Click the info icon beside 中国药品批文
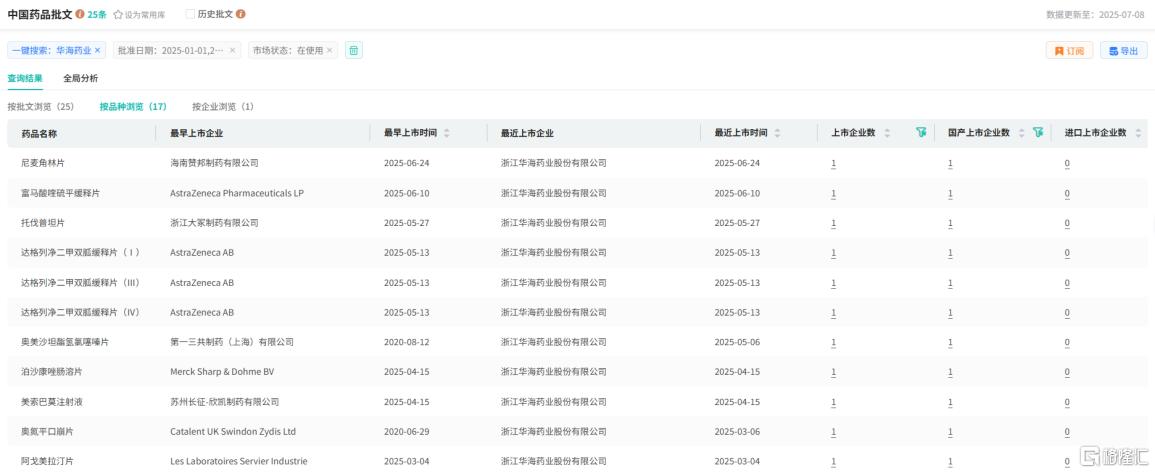The width and height of the screenshot is (1155, 473). pyautogui.click(x=80, y=14)
